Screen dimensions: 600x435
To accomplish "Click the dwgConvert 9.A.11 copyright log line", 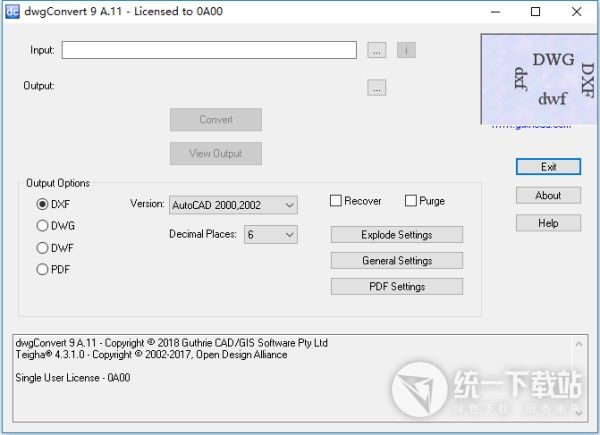I will (171, 343).
